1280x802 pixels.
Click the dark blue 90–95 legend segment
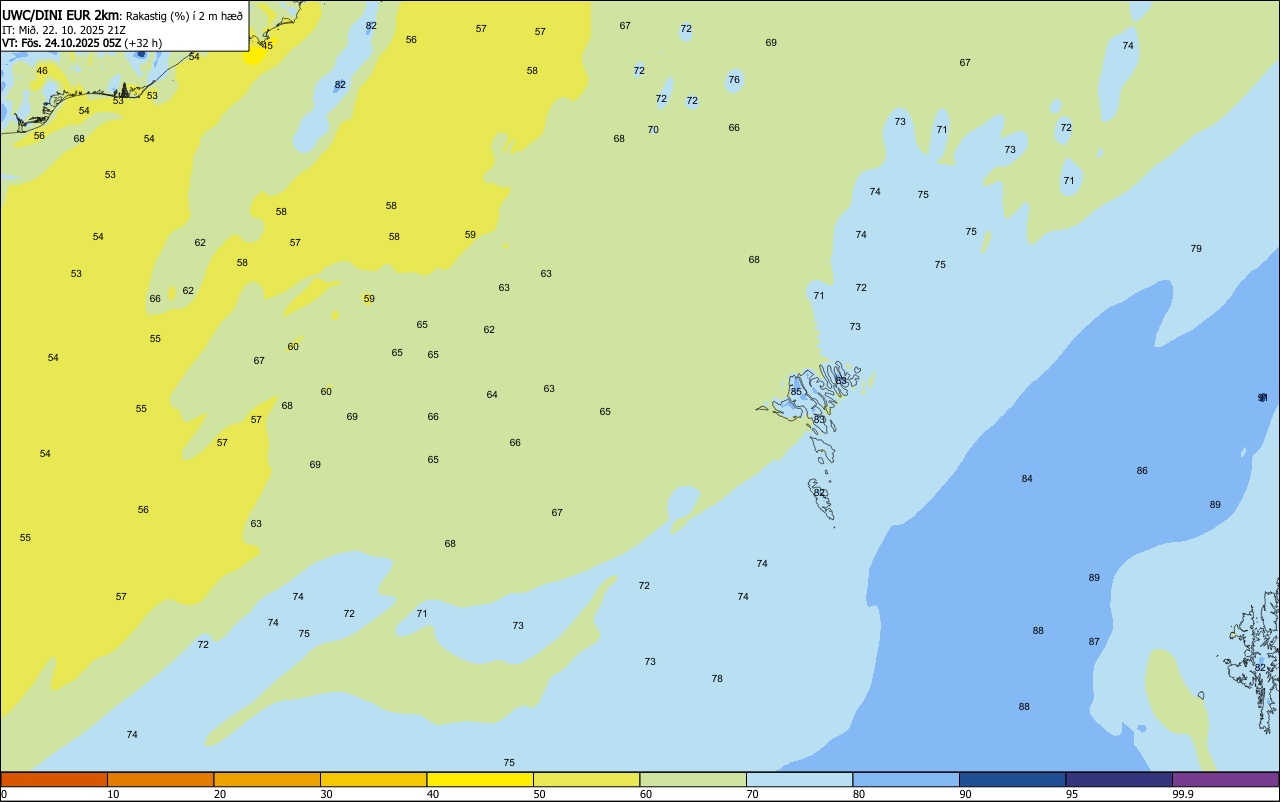click(1012, 779)
